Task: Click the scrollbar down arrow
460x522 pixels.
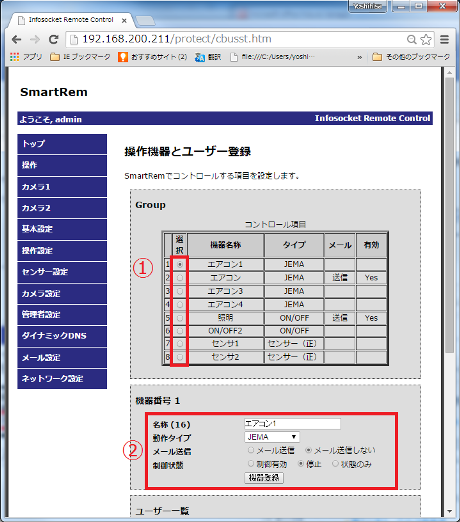Action: [449, 511]
